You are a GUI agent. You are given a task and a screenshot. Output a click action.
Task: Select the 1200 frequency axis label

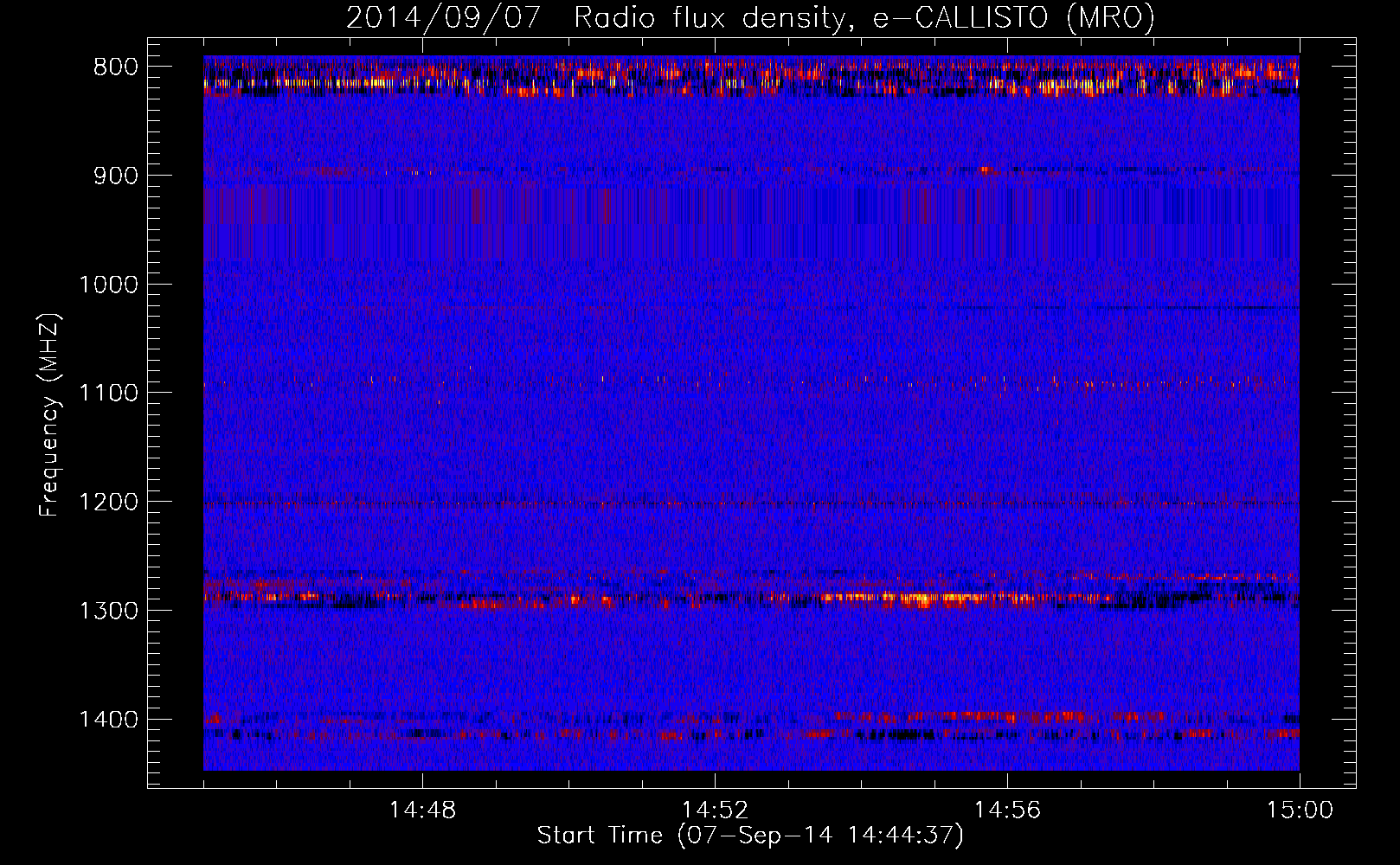point(108,503)
